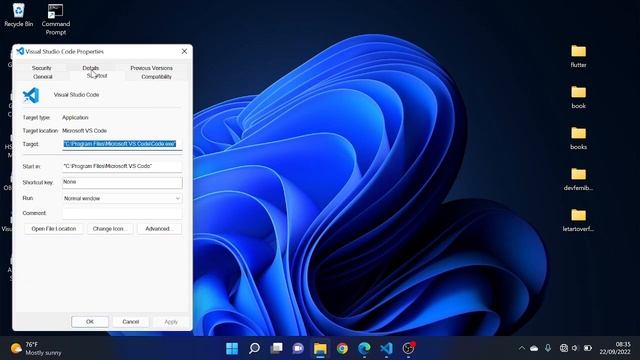Open taskbar Search

coord(254,348)
